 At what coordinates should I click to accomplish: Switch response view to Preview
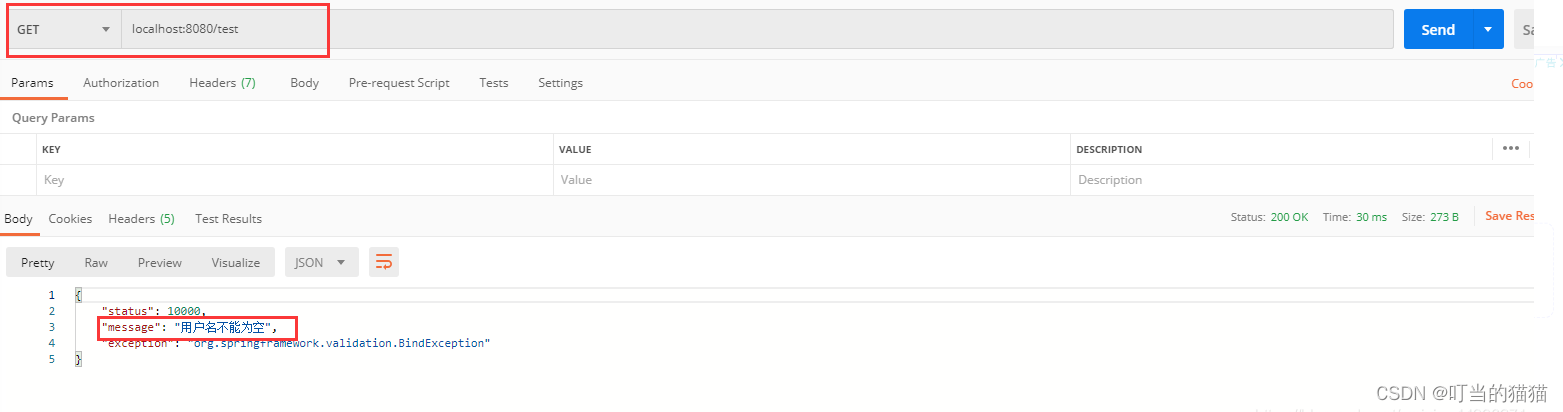(x=160, y=263)
